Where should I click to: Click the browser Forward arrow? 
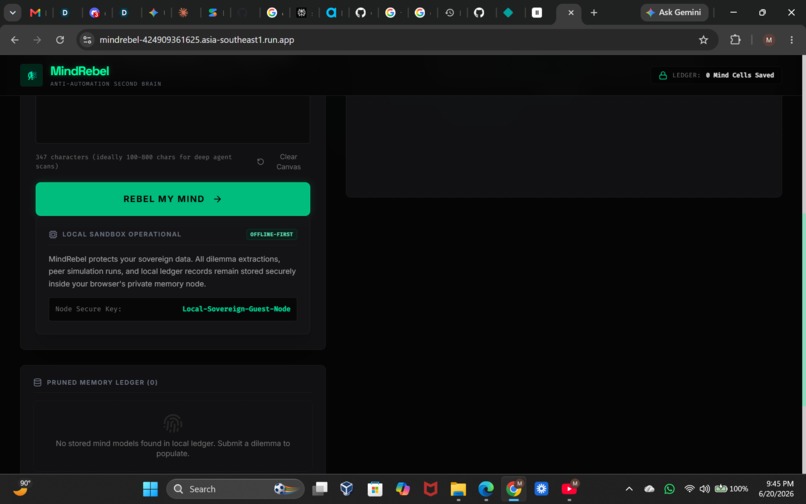tap(37, 40)
